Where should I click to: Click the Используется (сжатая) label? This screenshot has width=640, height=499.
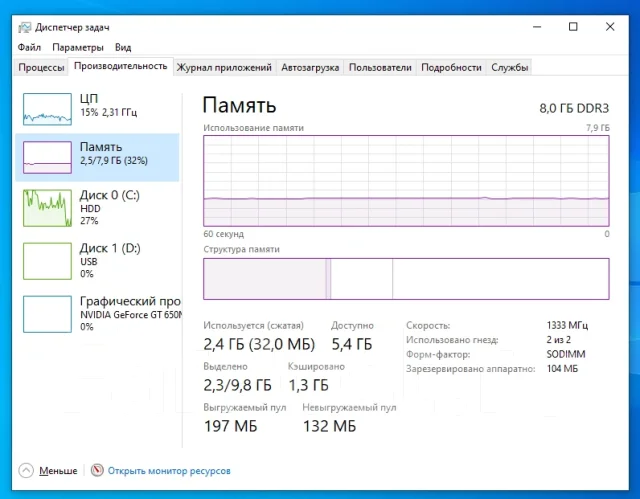[x=253, y=325]
